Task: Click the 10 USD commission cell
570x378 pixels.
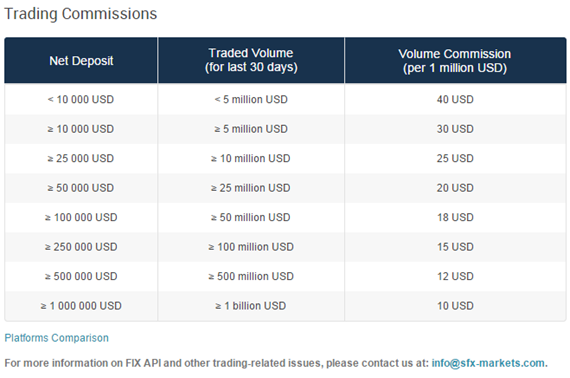Action: pos(455,306)
